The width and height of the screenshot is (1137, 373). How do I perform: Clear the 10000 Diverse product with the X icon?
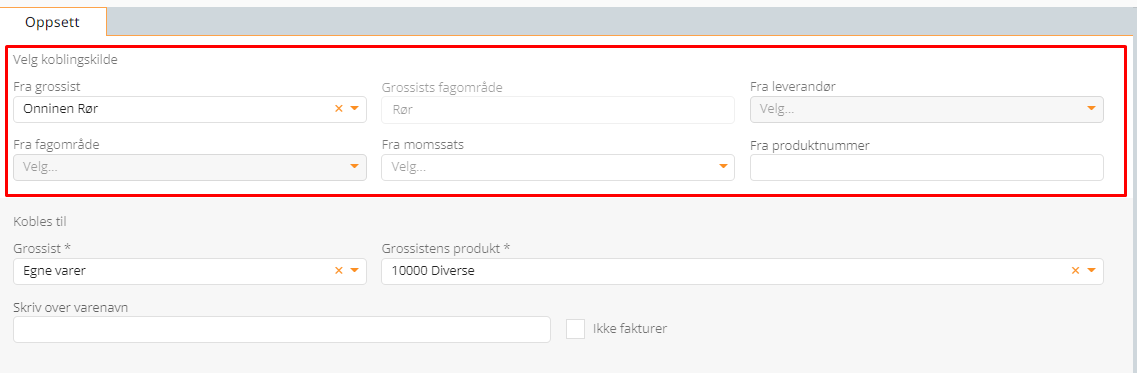(1075, 271)
